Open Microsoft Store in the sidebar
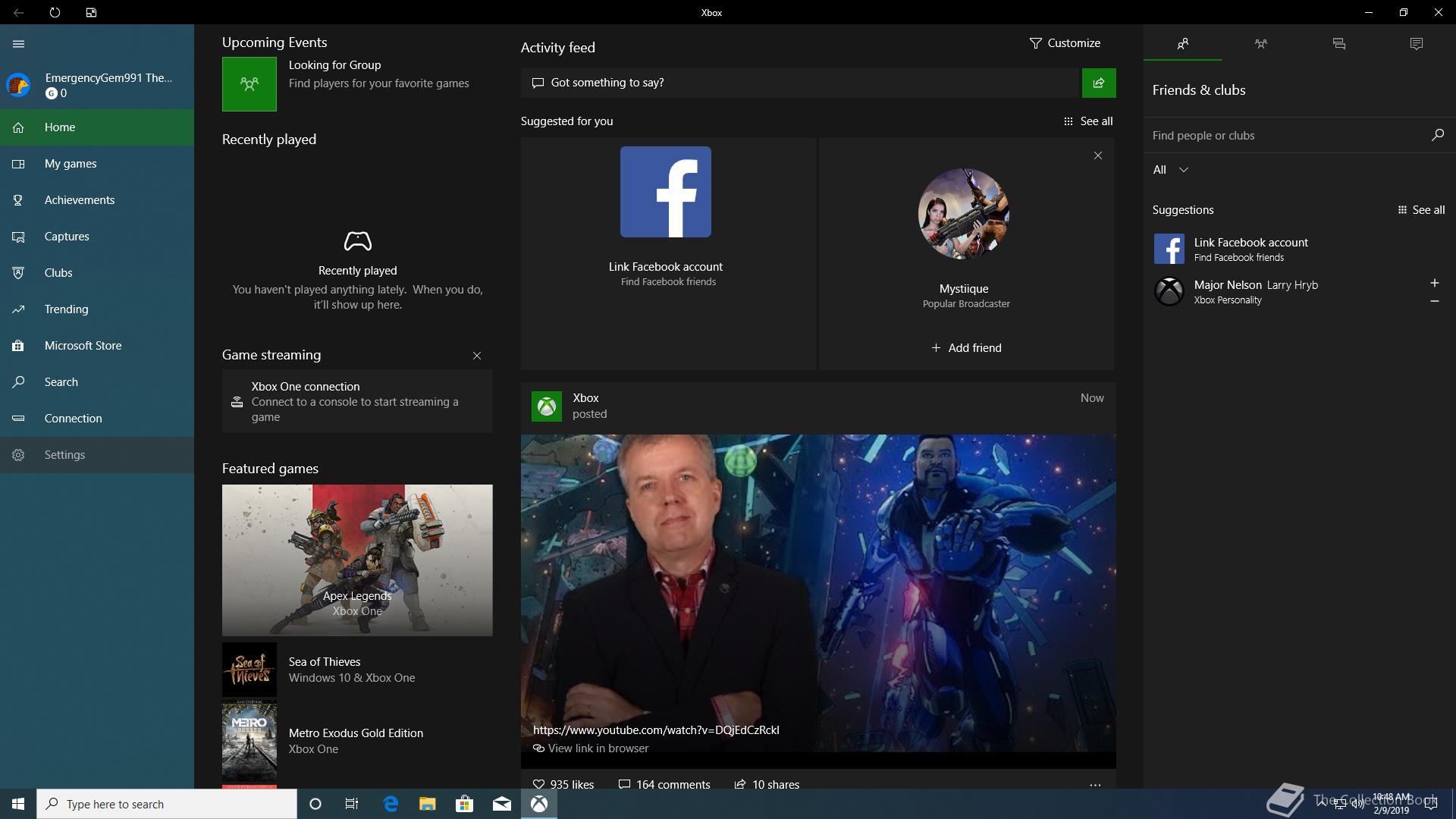 click(97, 346)
